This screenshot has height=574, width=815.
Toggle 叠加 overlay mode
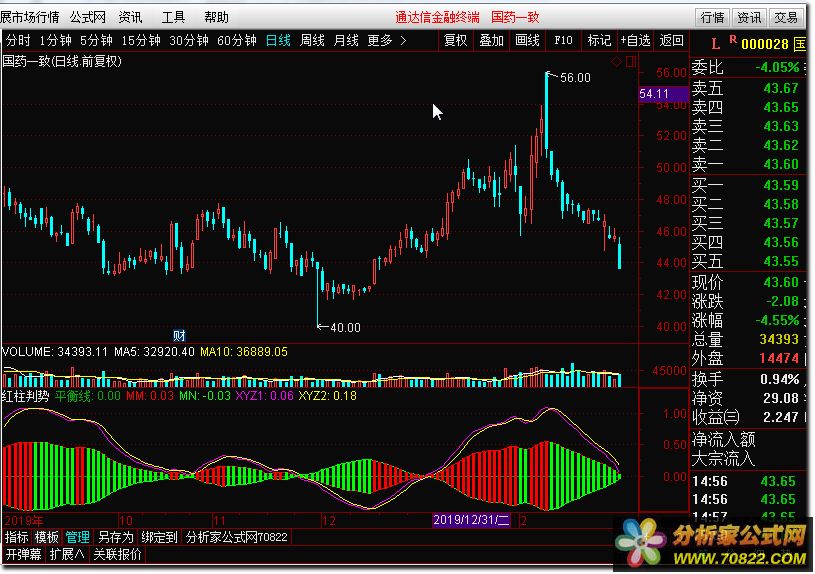pos(491,40)
